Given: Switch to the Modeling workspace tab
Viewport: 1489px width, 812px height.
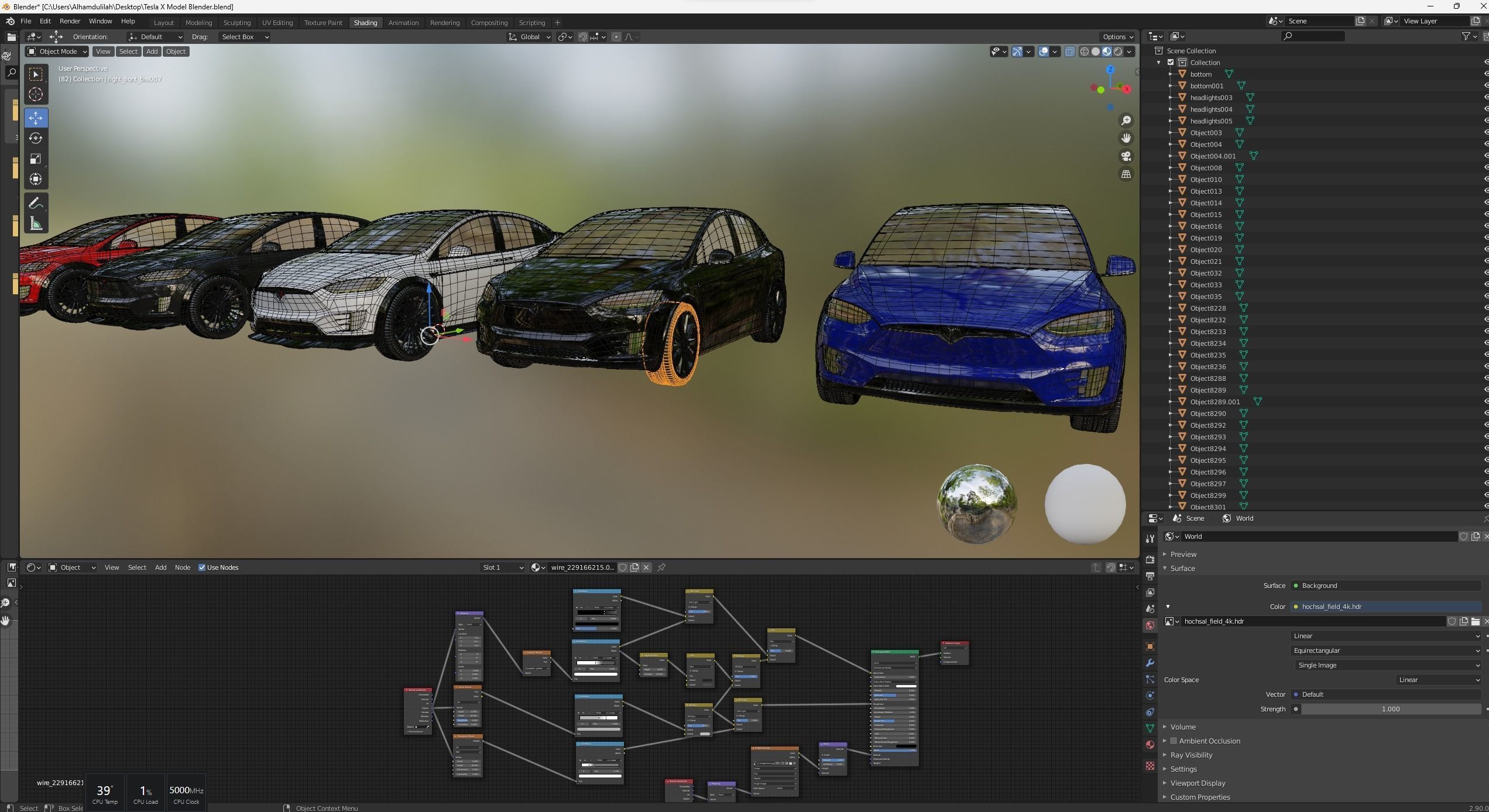Looking at the screenshot, I should 198,23.
